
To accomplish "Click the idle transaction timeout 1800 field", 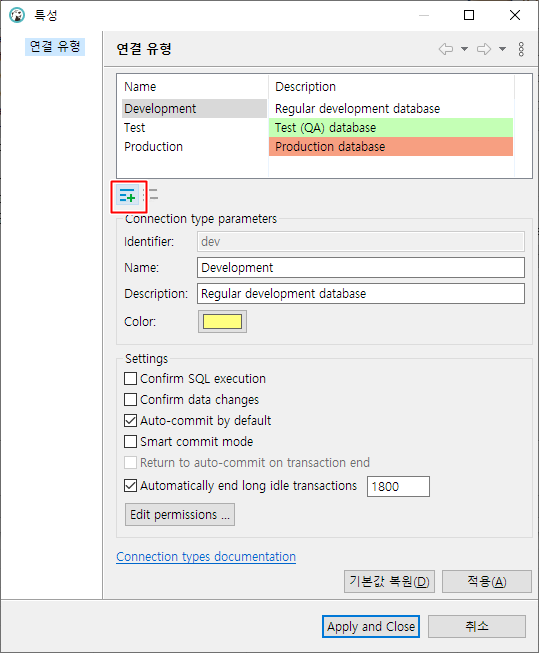I will click(398, 486).
